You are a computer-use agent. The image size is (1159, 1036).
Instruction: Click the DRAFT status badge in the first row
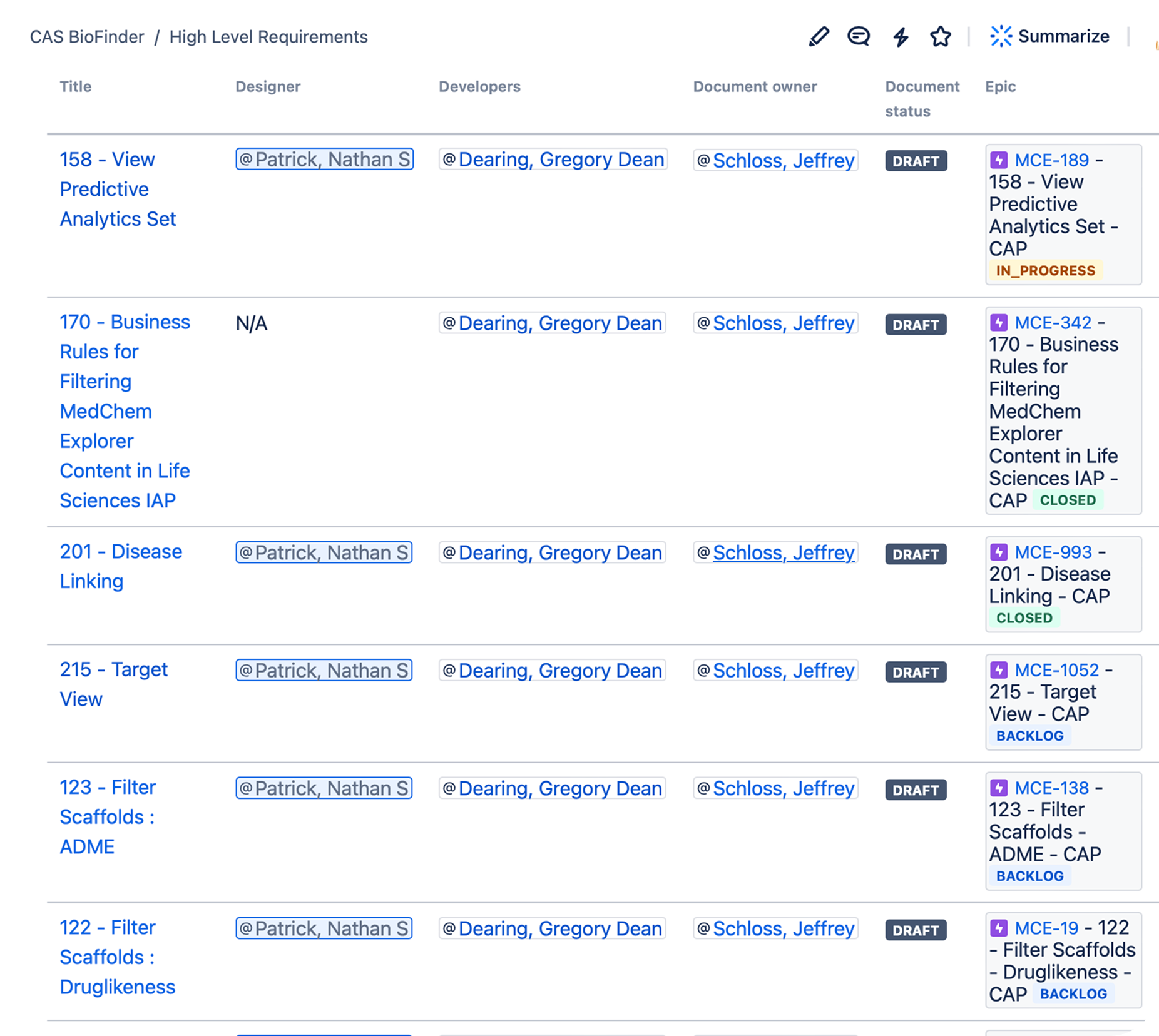click(x=915, y=161)
